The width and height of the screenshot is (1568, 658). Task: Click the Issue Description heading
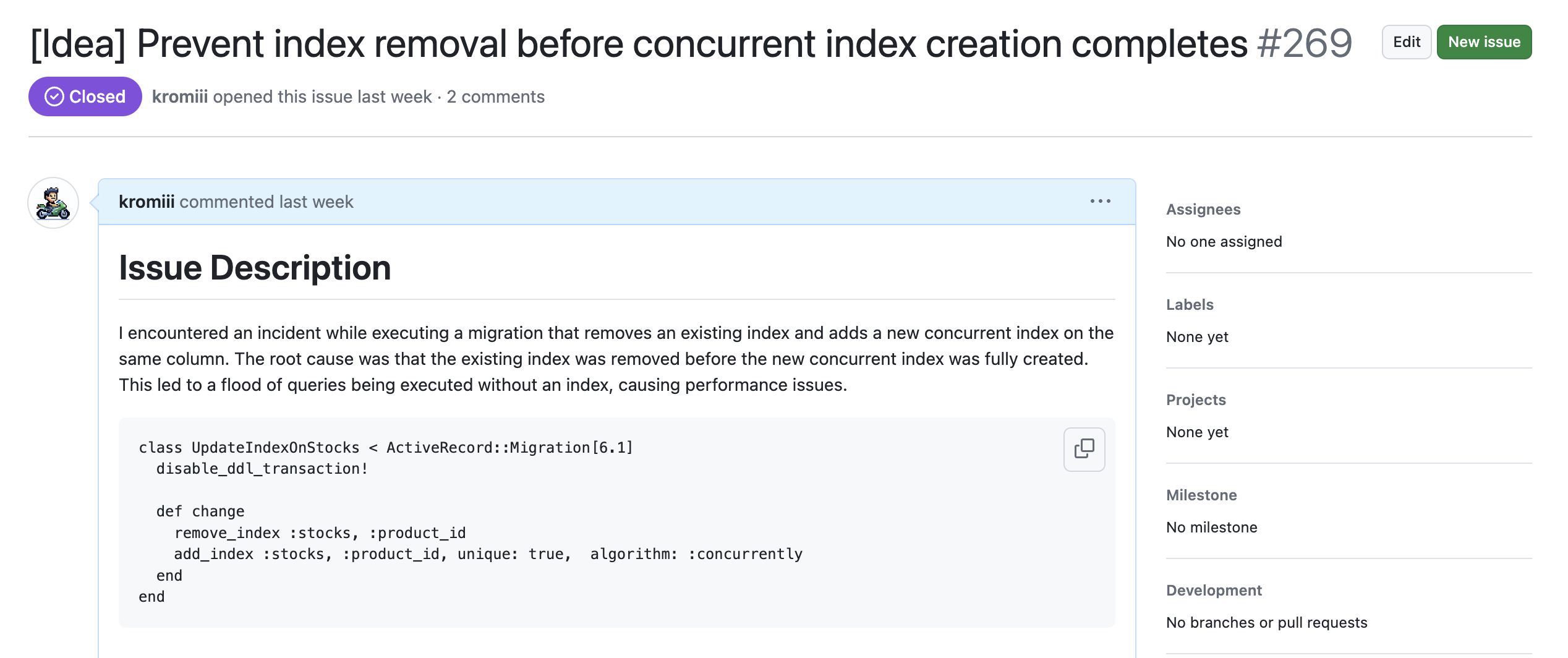pos(255,268)
